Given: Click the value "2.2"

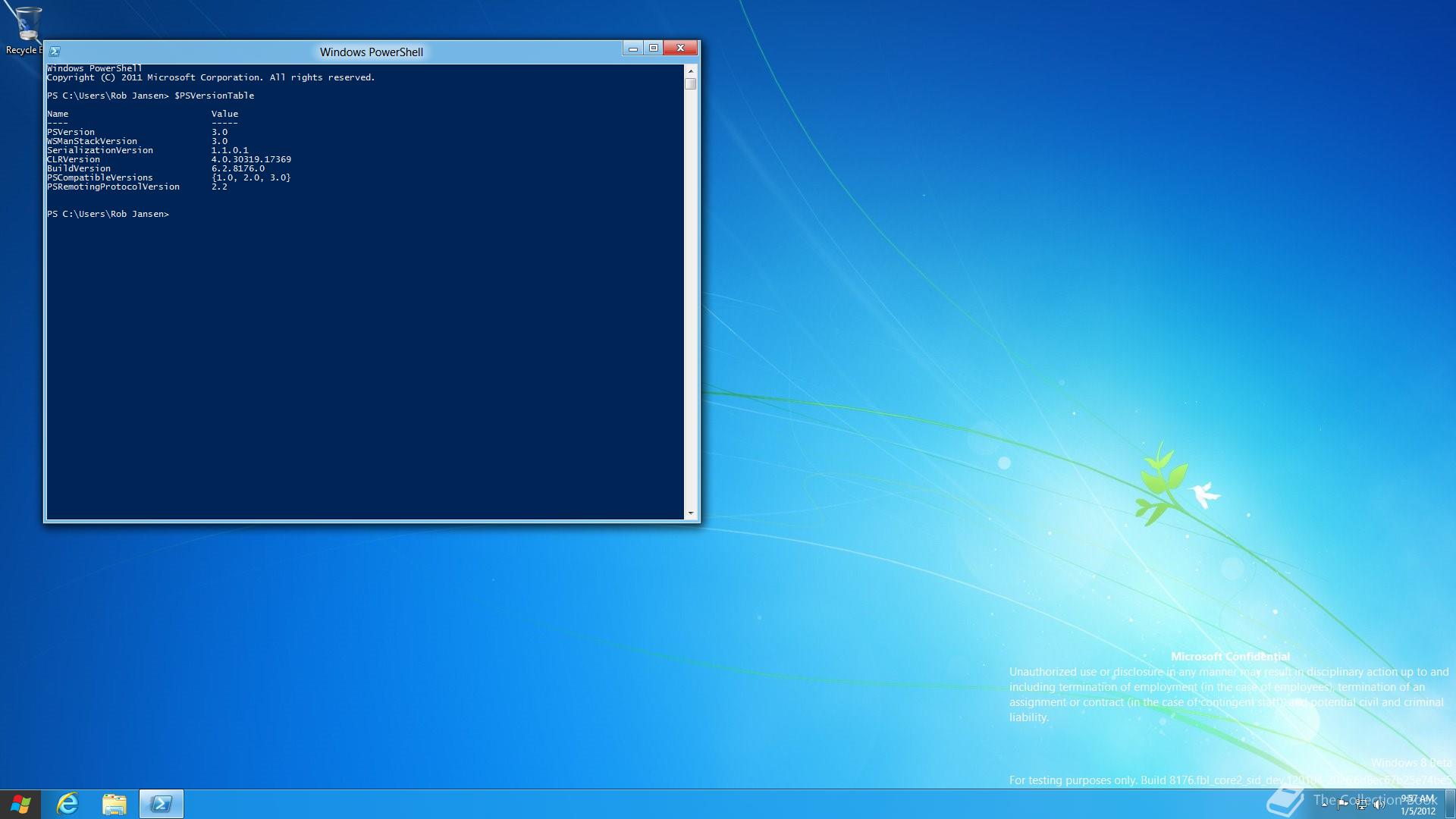Looking at the screenshot, I should (x=219, y=187).
